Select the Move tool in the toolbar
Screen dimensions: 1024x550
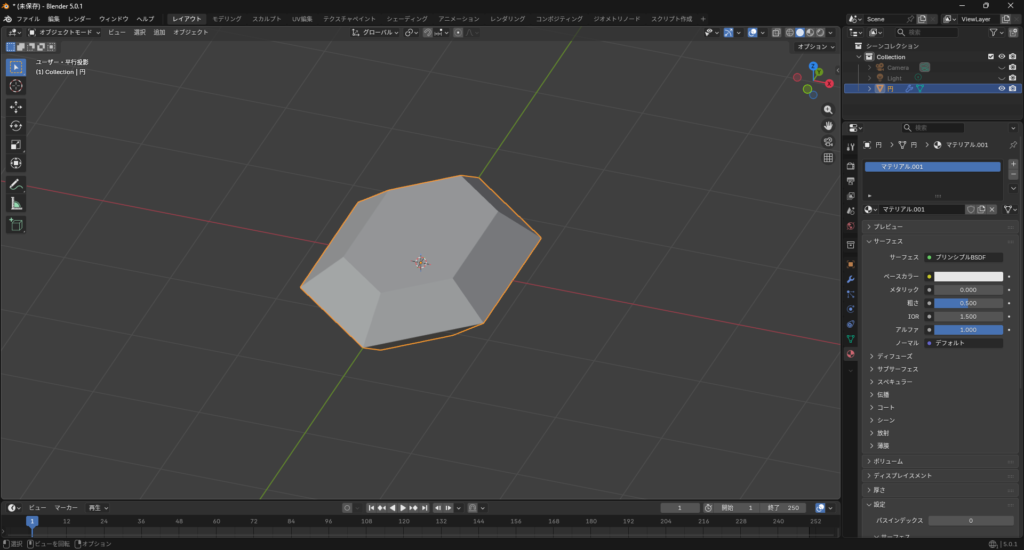[16, 106]
